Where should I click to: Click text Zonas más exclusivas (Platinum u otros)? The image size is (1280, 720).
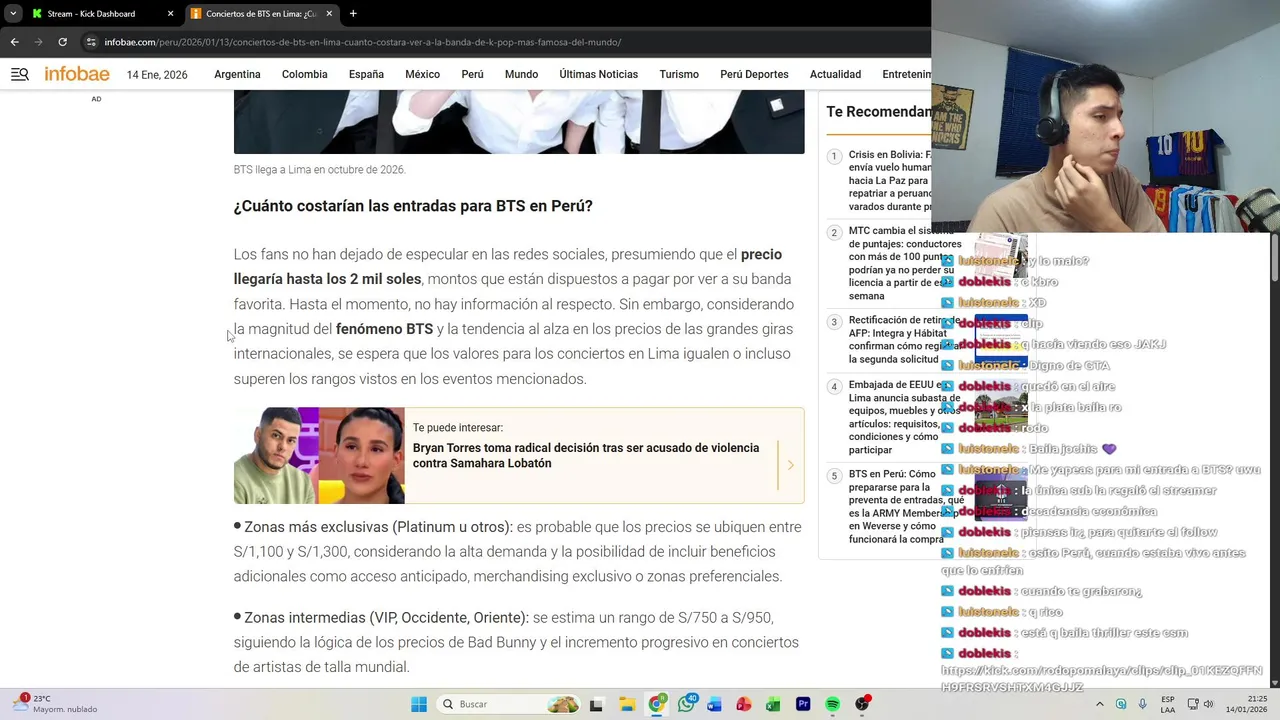point(378,527)
